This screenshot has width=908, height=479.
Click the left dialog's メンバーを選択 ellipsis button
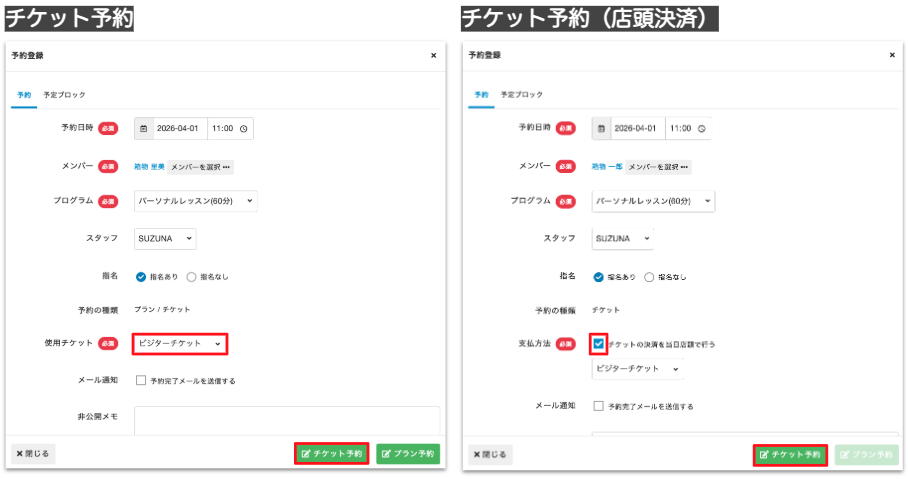(201, 167)
